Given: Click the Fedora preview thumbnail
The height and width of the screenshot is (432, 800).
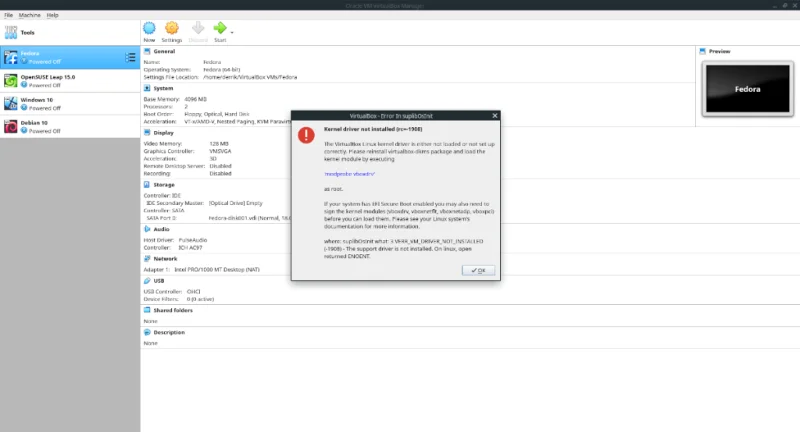Looking at the screenshot, I should pyautogui.click(x=747, y=89).
